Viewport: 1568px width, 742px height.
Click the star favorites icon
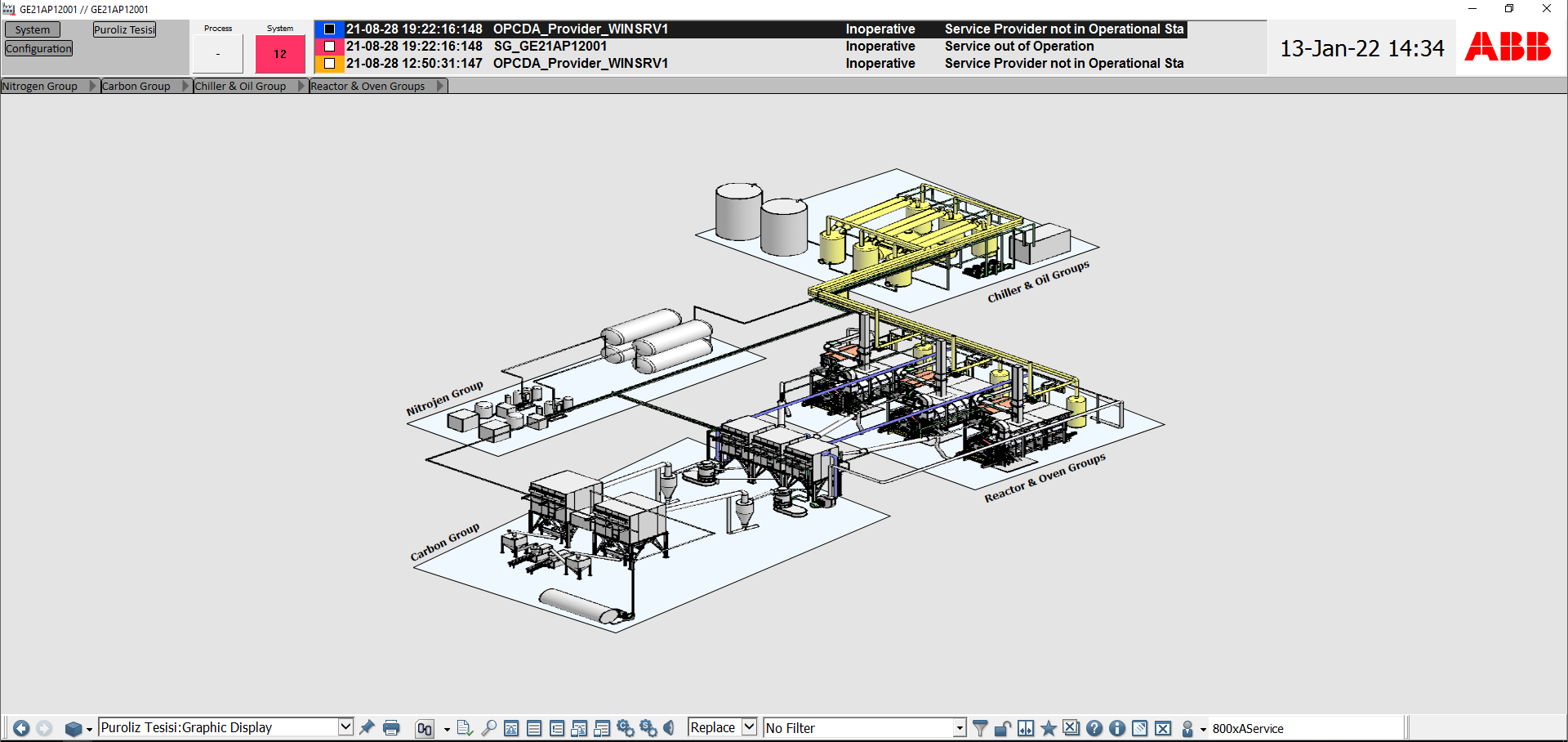pos(1049,728)
